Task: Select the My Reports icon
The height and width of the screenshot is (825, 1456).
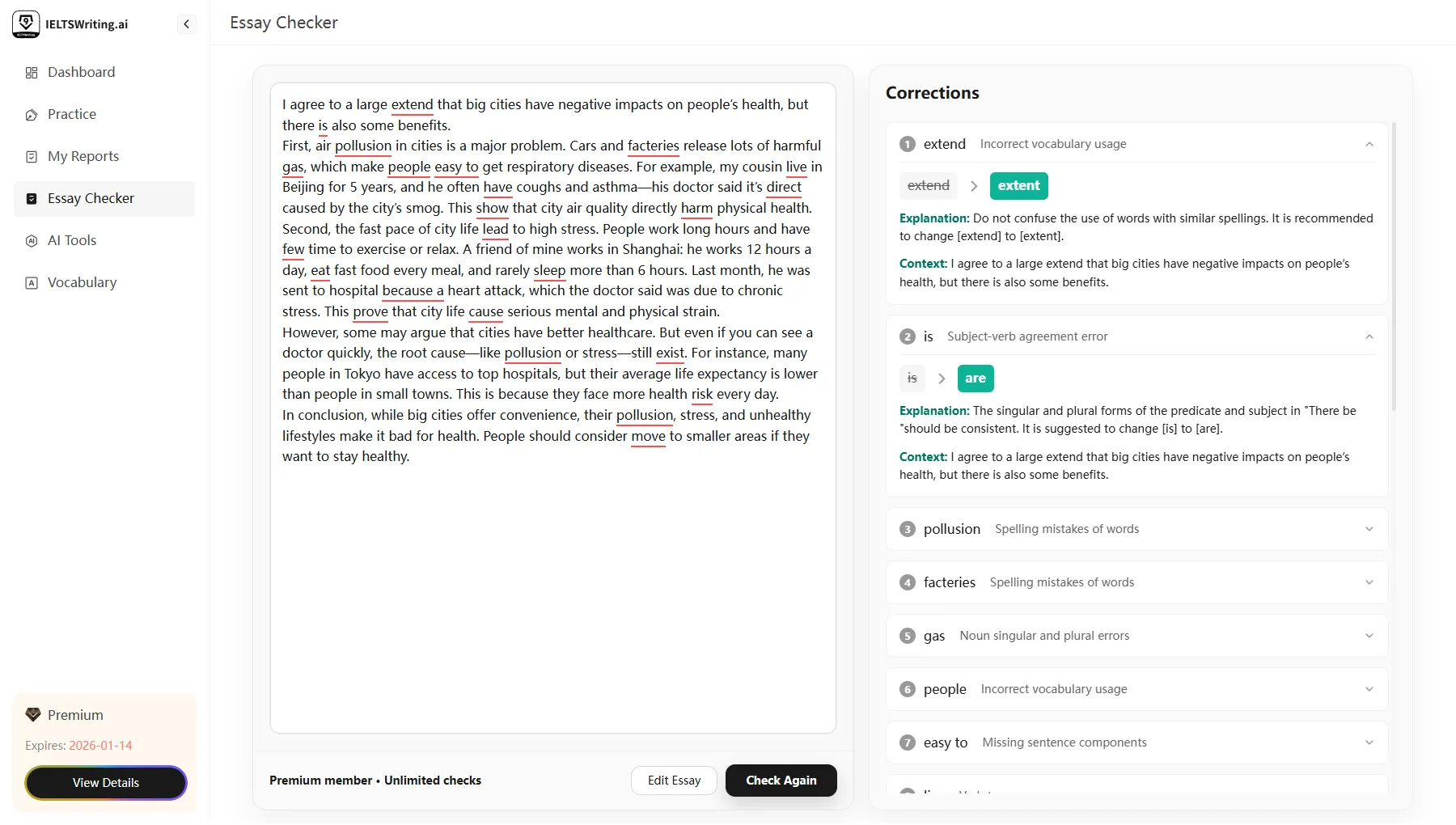Action: point(32,156)
